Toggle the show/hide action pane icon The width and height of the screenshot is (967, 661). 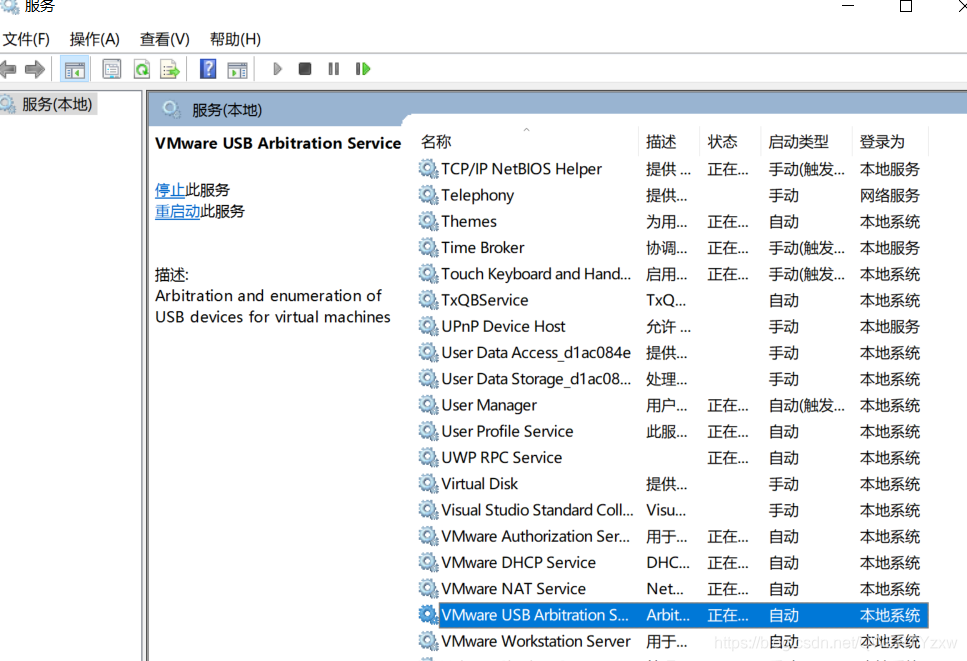pyautogui.click(x=237, y=69)
